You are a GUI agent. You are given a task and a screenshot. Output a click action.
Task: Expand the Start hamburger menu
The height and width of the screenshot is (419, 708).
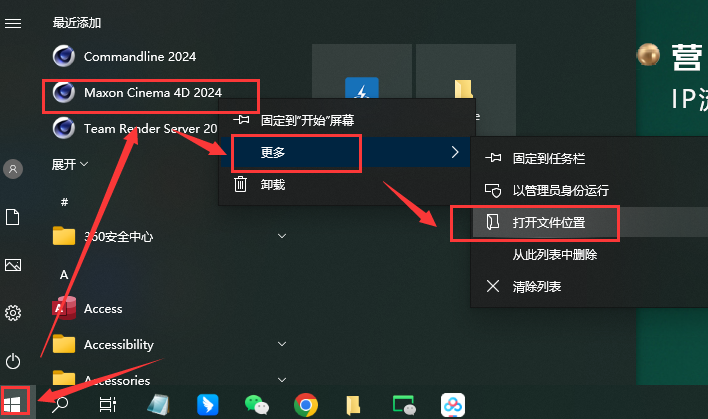click(14, 22)
